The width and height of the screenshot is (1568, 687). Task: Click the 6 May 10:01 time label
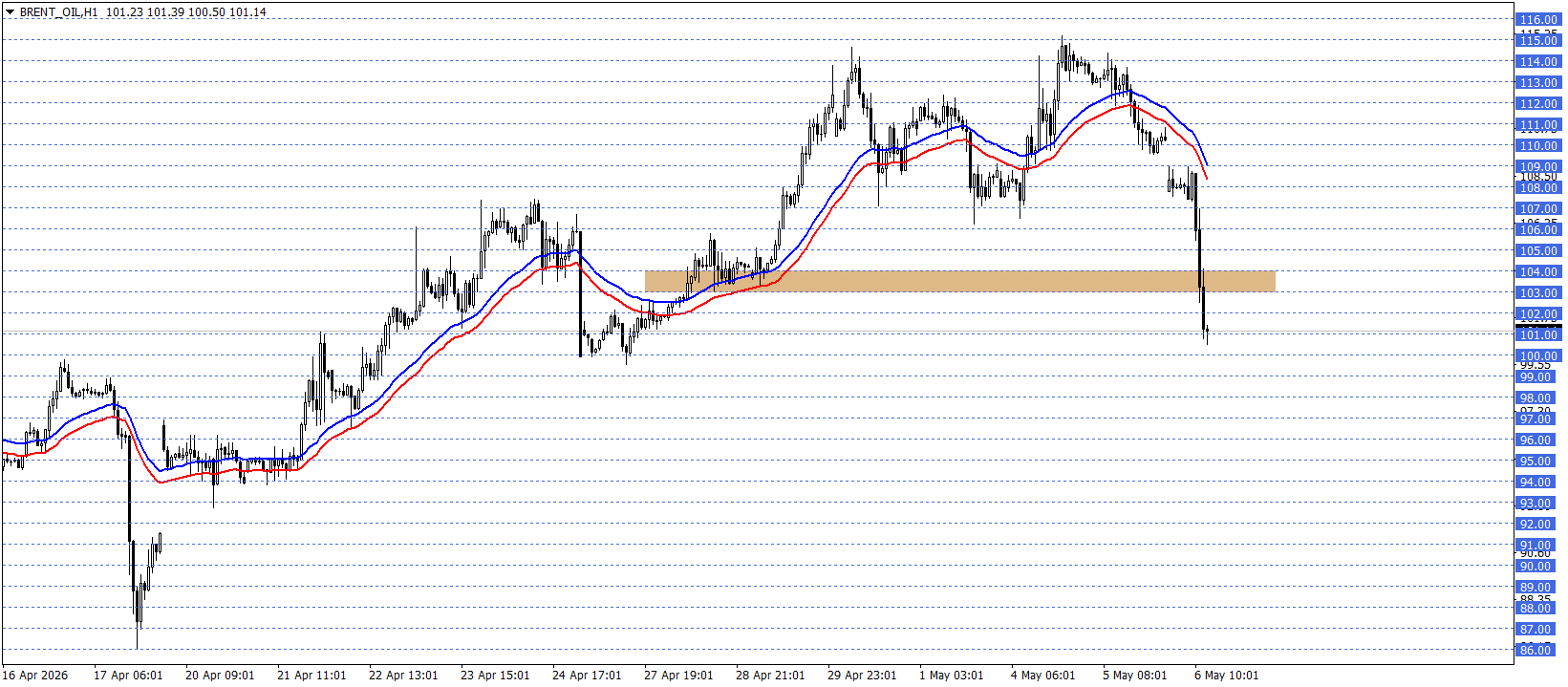[1226, 675]
